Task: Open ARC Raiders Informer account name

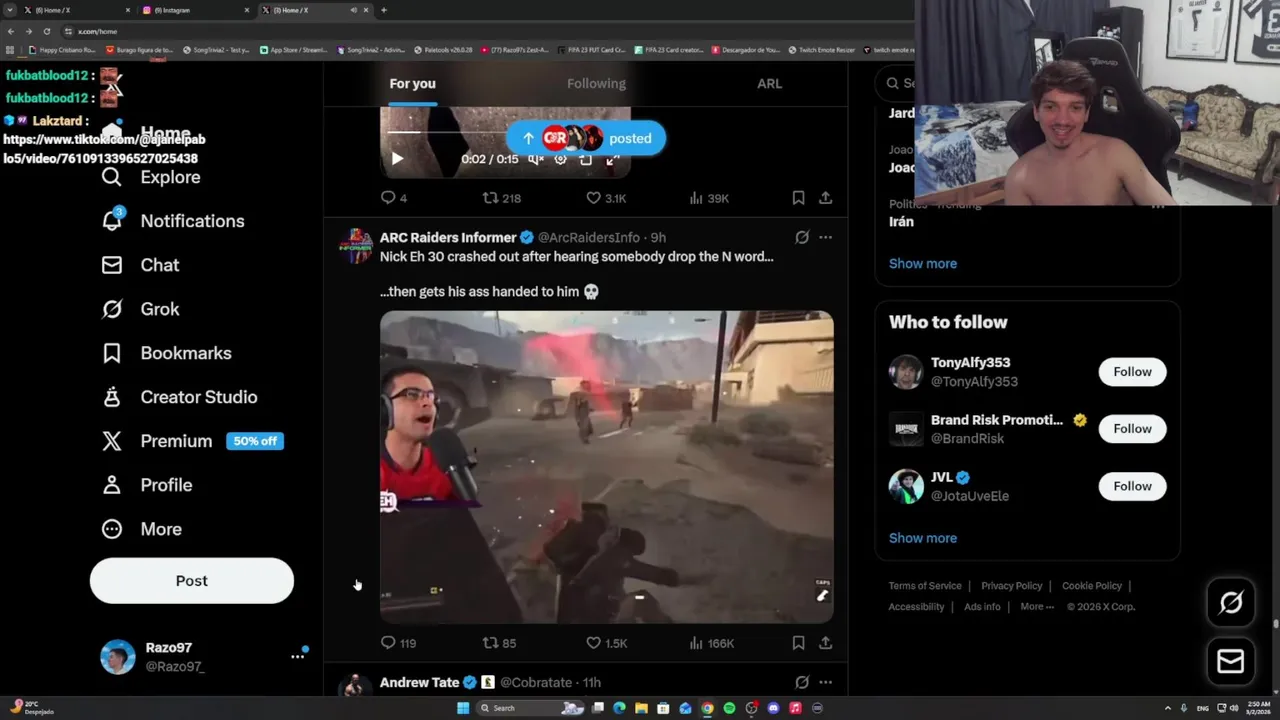Action: [x=448, y=237]
